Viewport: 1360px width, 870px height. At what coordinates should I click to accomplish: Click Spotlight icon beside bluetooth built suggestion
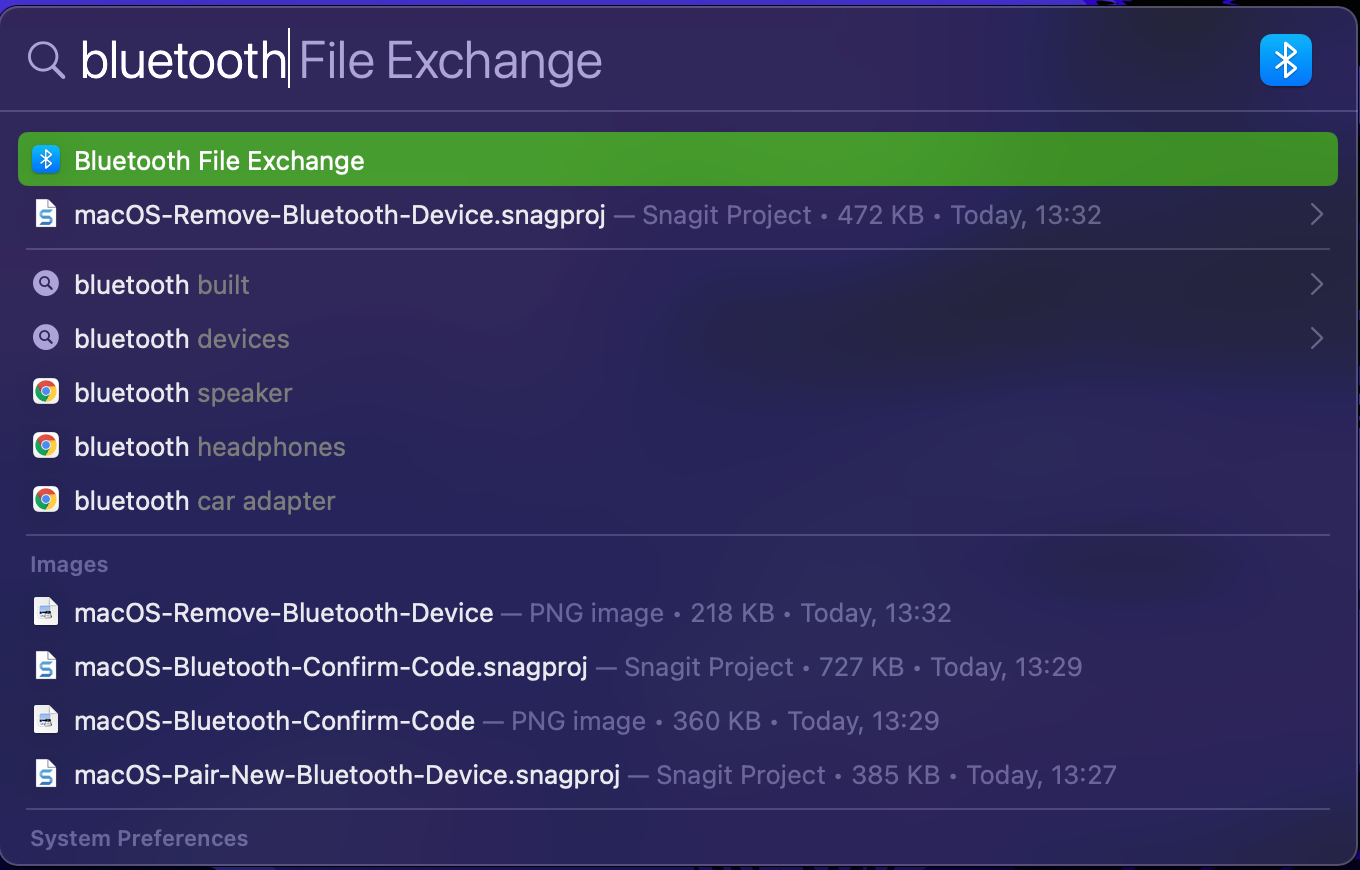(x=46, y=283)
